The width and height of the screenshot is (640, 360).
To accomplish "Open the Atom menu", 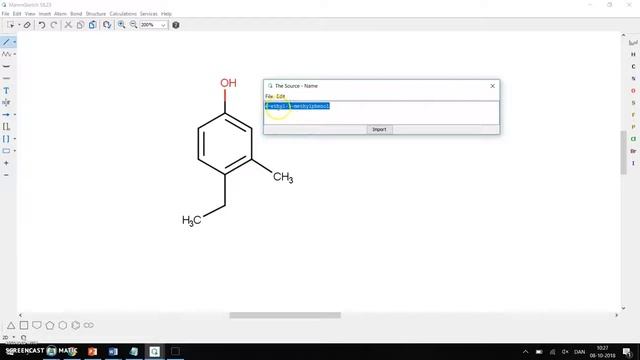I will (60, 14).
